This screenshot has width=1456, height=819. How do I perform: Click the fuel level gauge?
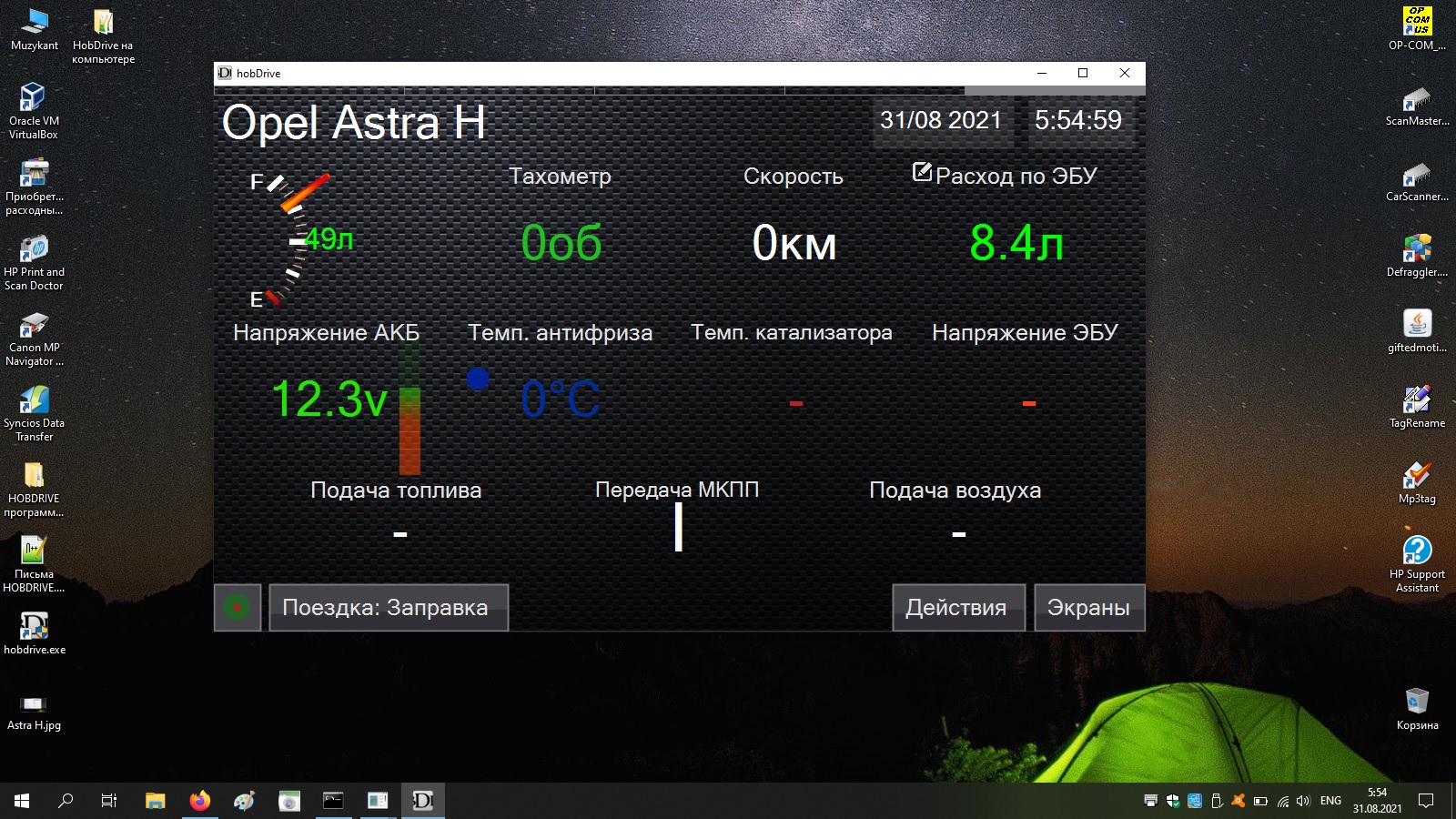tap(293, 238)
